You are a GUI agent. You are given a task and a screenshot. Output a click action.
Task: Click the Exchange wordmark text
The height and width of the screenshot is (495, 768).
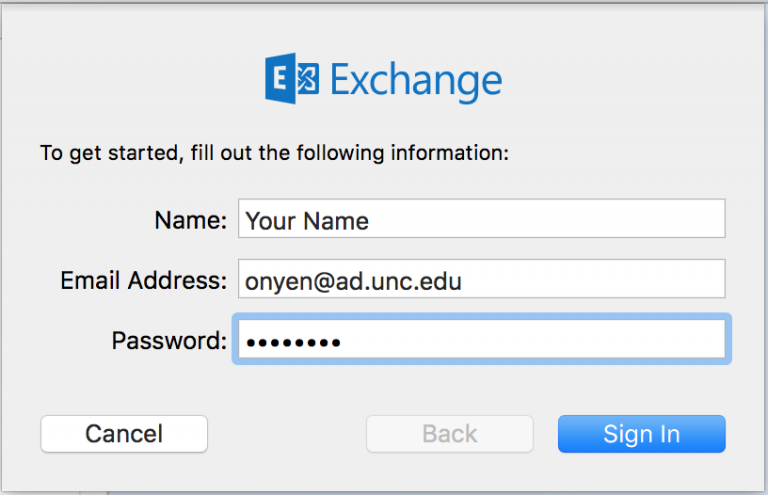[415, 80]
